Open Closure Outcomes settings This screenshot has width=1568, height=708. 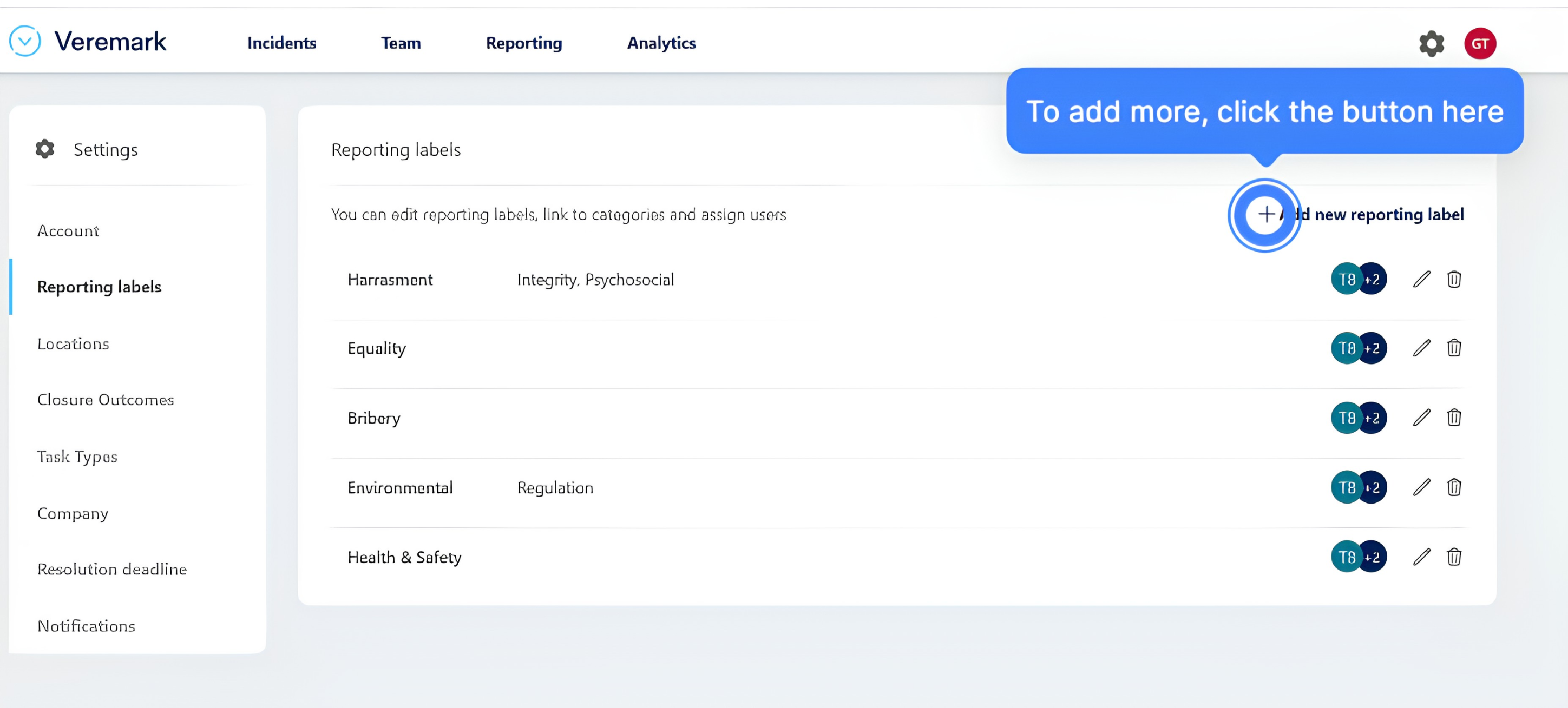(106, 400)
